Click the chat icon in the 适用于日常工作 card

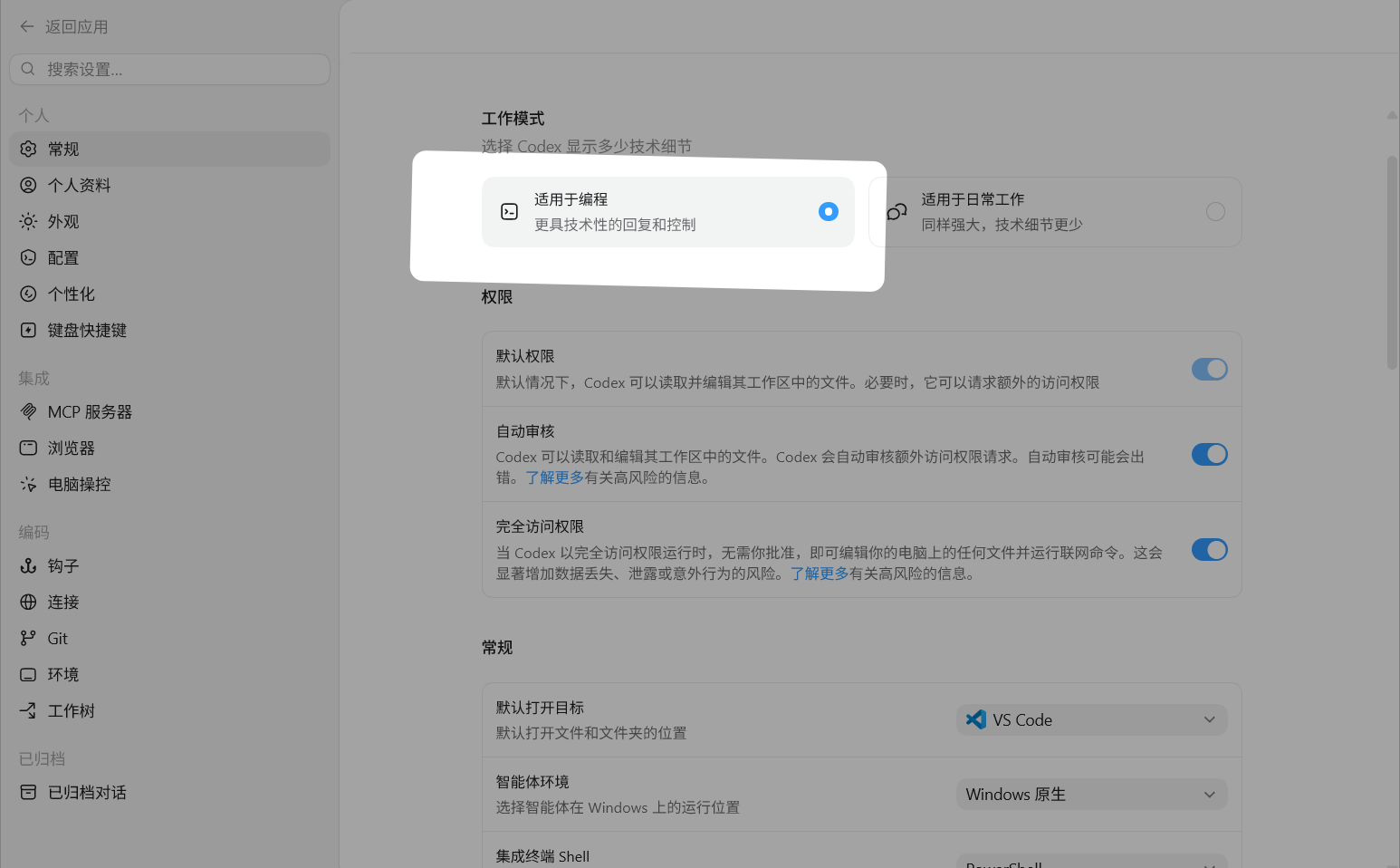pyautogui.click(x=897, y=211)
